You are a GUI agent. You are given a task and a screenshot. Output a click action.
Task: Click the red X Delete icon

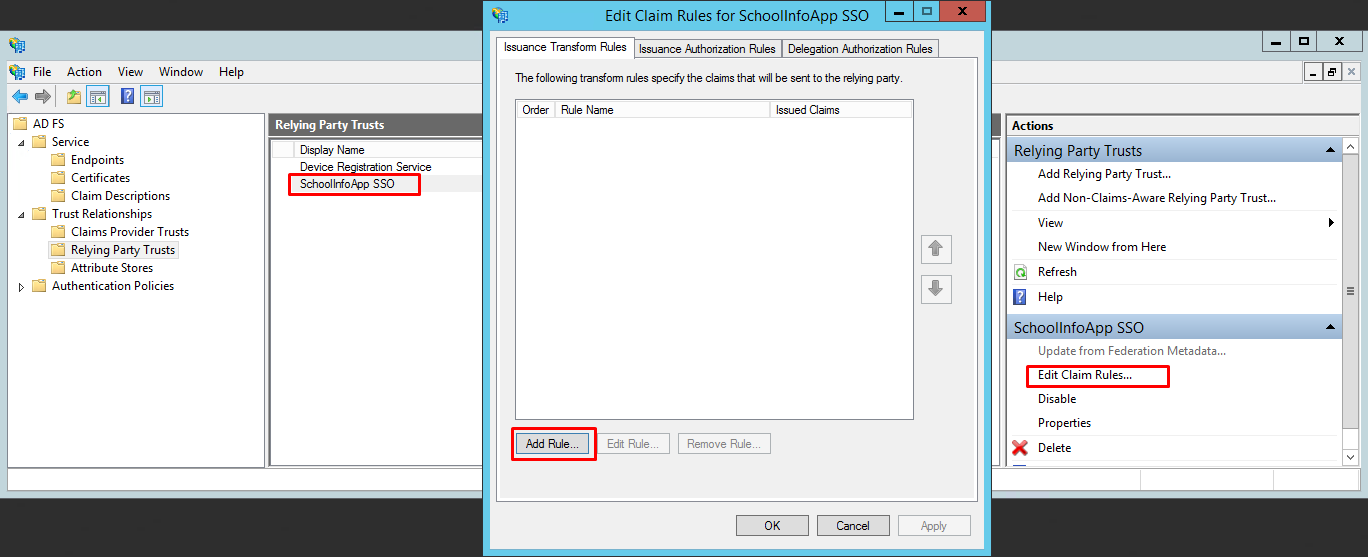(1021, 448)
